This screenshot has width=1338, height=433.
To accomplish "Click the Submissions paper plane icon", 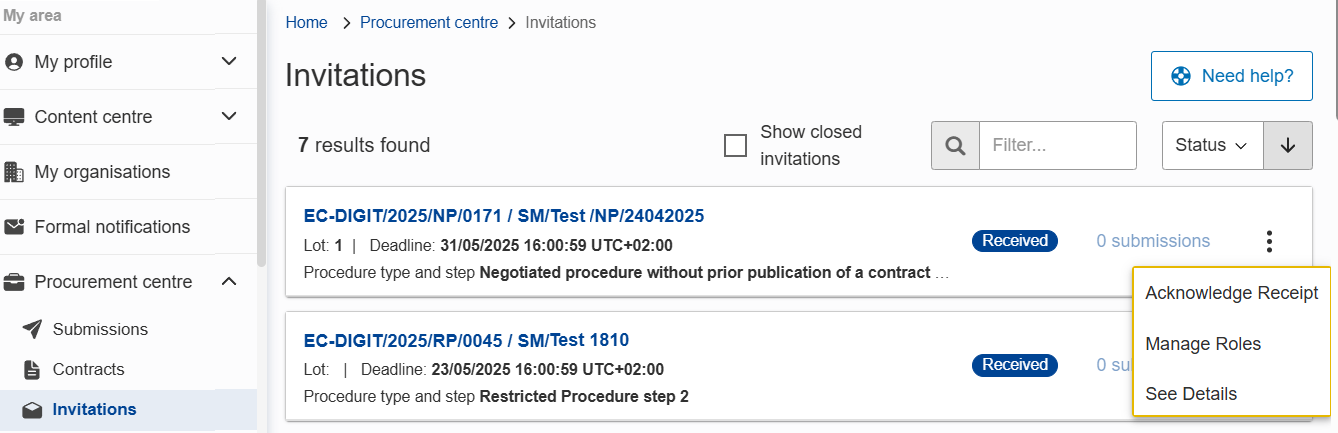I will coord(32,329).
